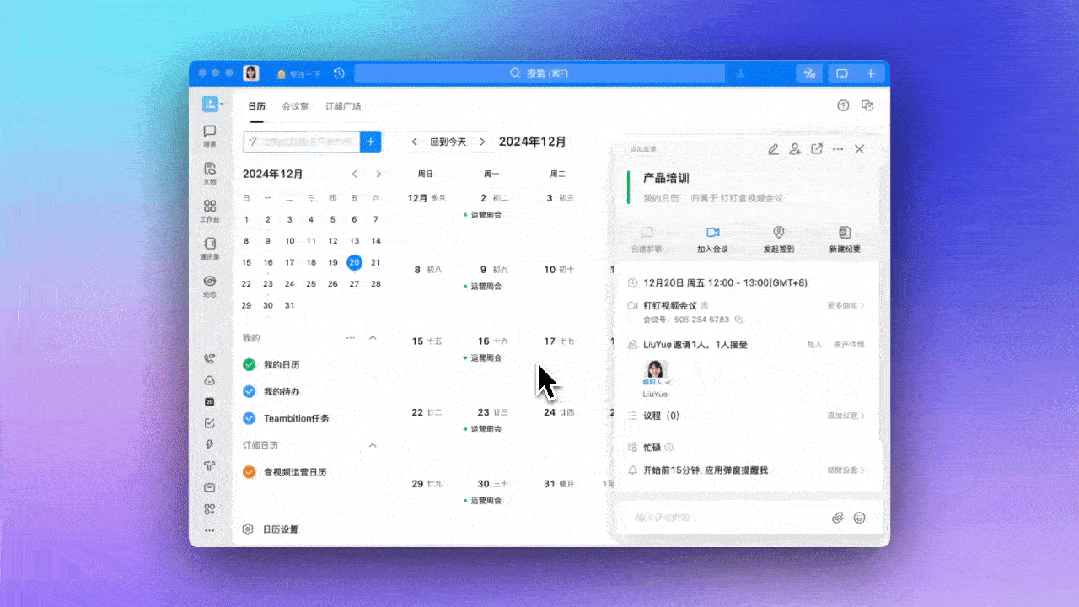Image resolution: width=1079 pixels, height=607 pixels.
Task: Click the blue plus create event button
Action: click(370, 142)
